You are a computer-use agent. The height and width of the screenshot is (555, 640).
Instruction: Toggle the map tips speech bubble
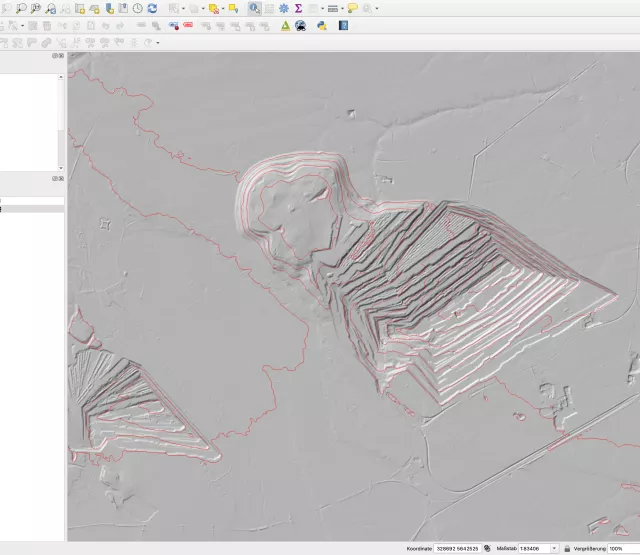coord(353,8)
